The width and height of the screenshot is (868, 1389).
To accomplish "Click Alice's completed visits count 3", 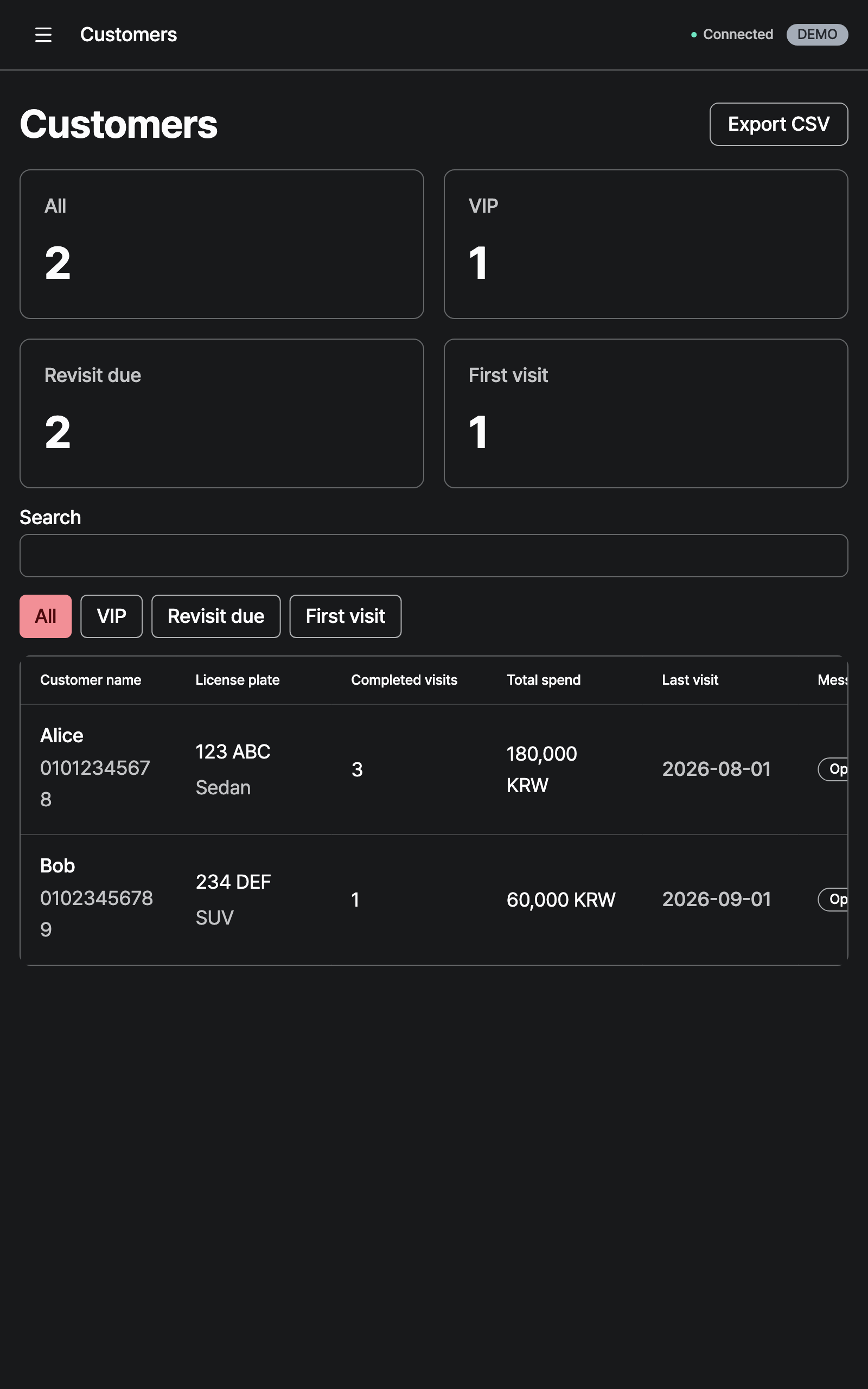I will pyautogui.click(x=356, y=770).
